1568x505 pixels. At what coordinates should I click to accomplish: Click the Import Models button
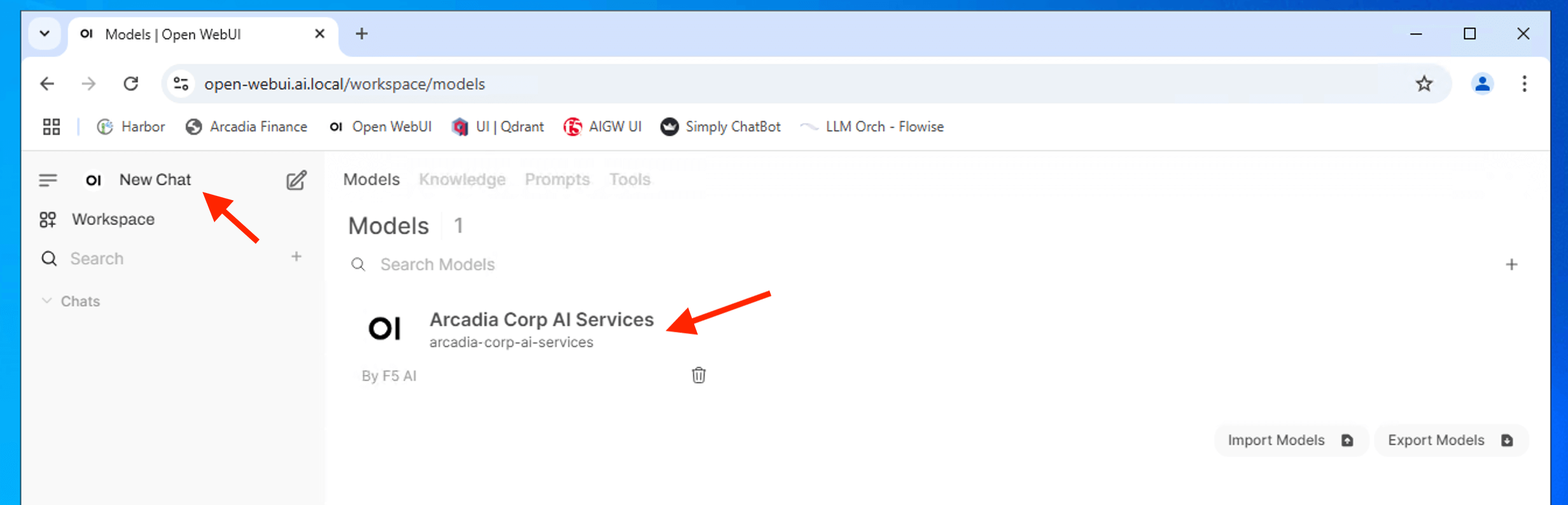[1290, 440]
